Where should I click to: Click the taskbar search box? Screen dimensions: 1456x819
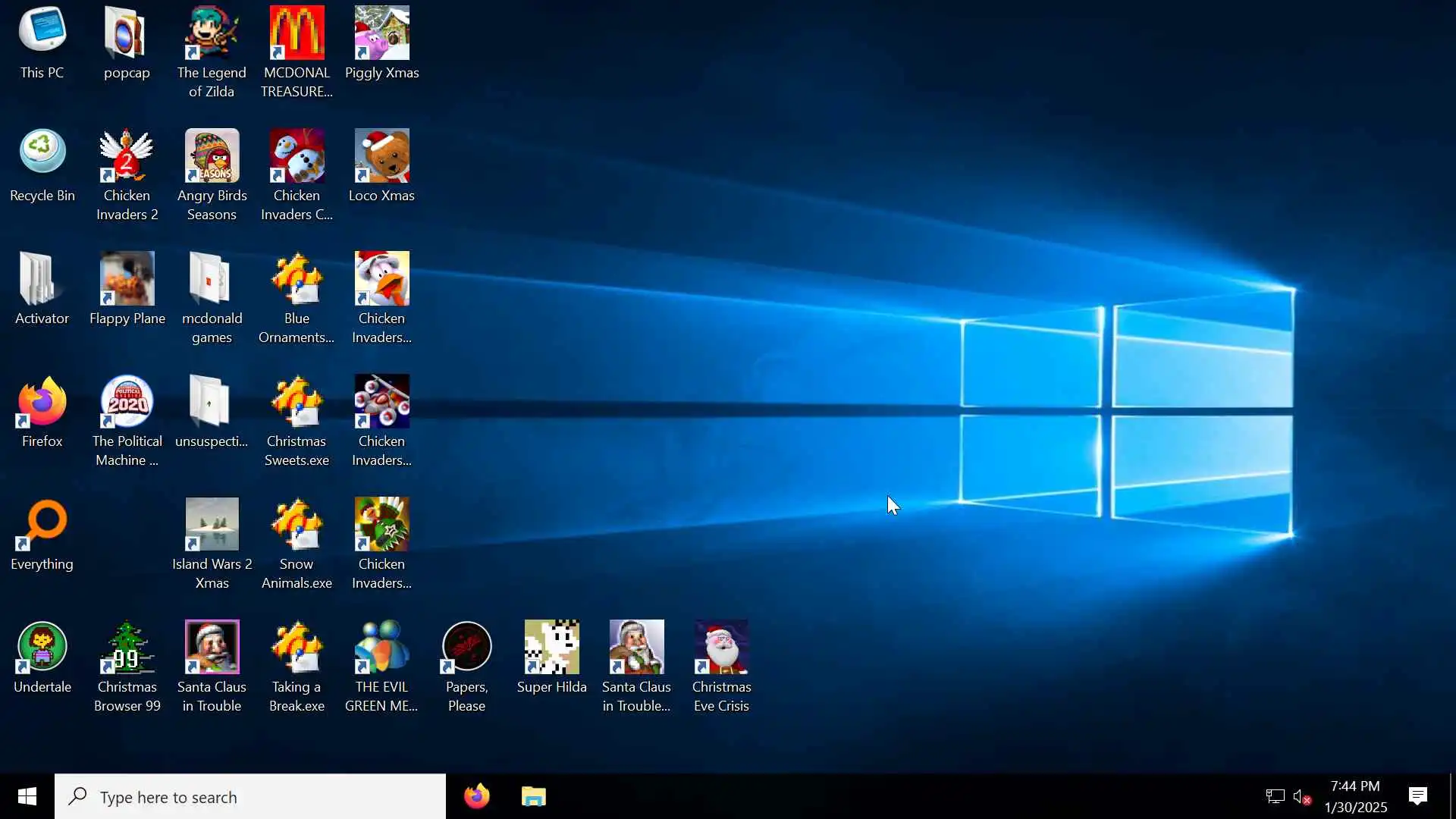pyautogui.click(x=250, y=796)
